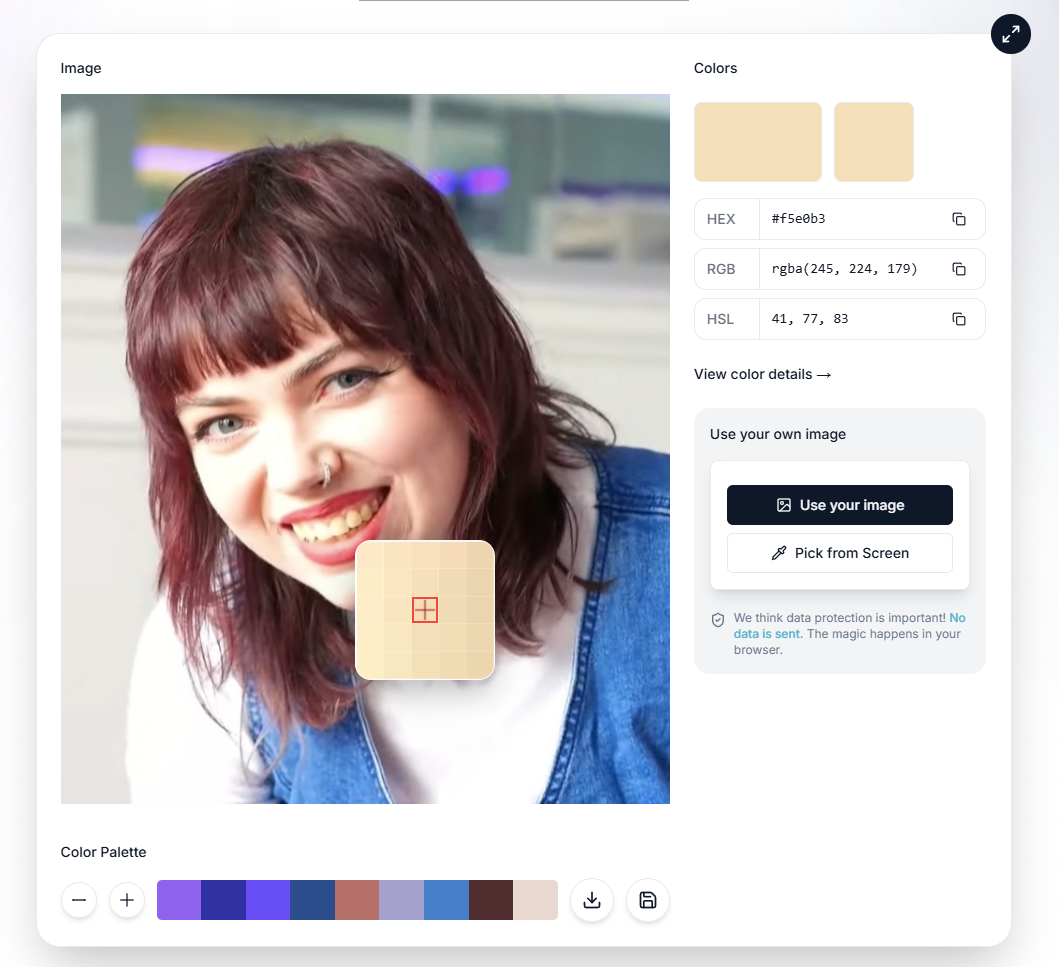Save the color palette
1059x967 pixels.
[648, 900]
